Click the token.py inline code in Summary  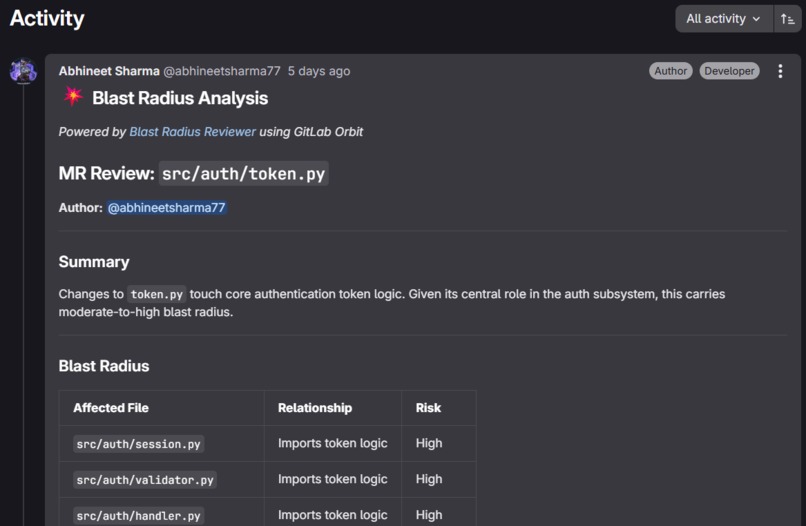point(156,295)
